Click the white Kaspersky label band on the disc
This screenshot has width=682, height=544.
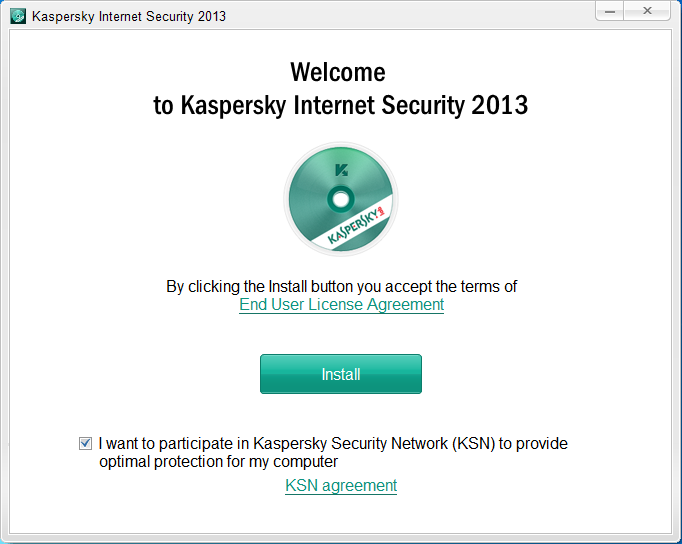pos(362,223)
